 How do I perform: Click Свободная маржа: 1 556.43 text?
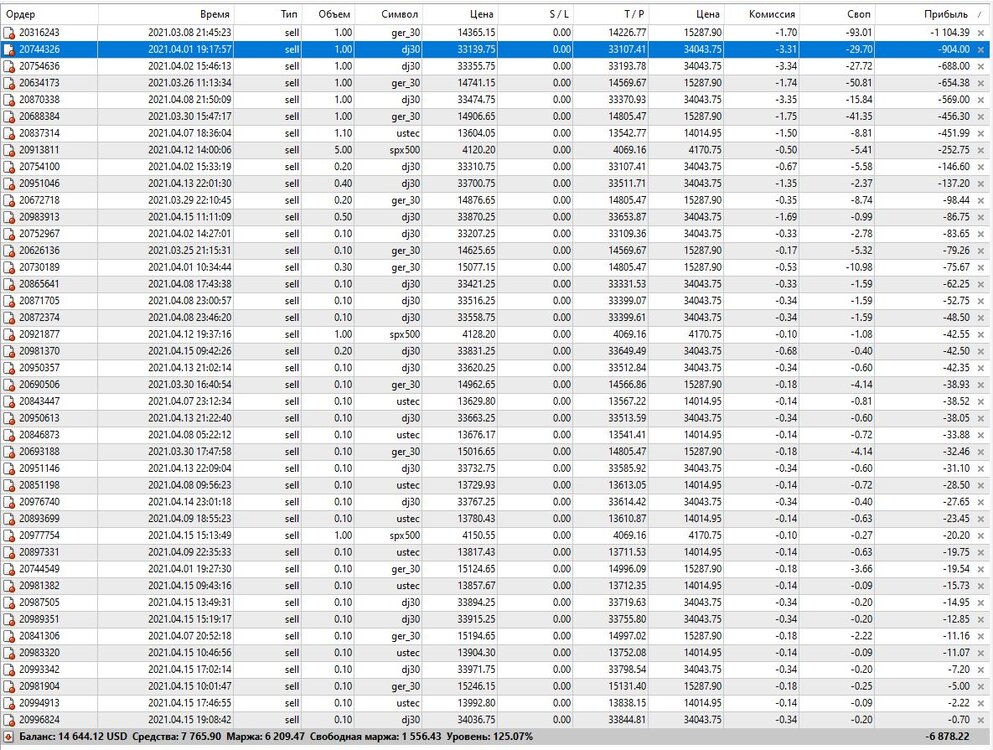pos(375,737)
